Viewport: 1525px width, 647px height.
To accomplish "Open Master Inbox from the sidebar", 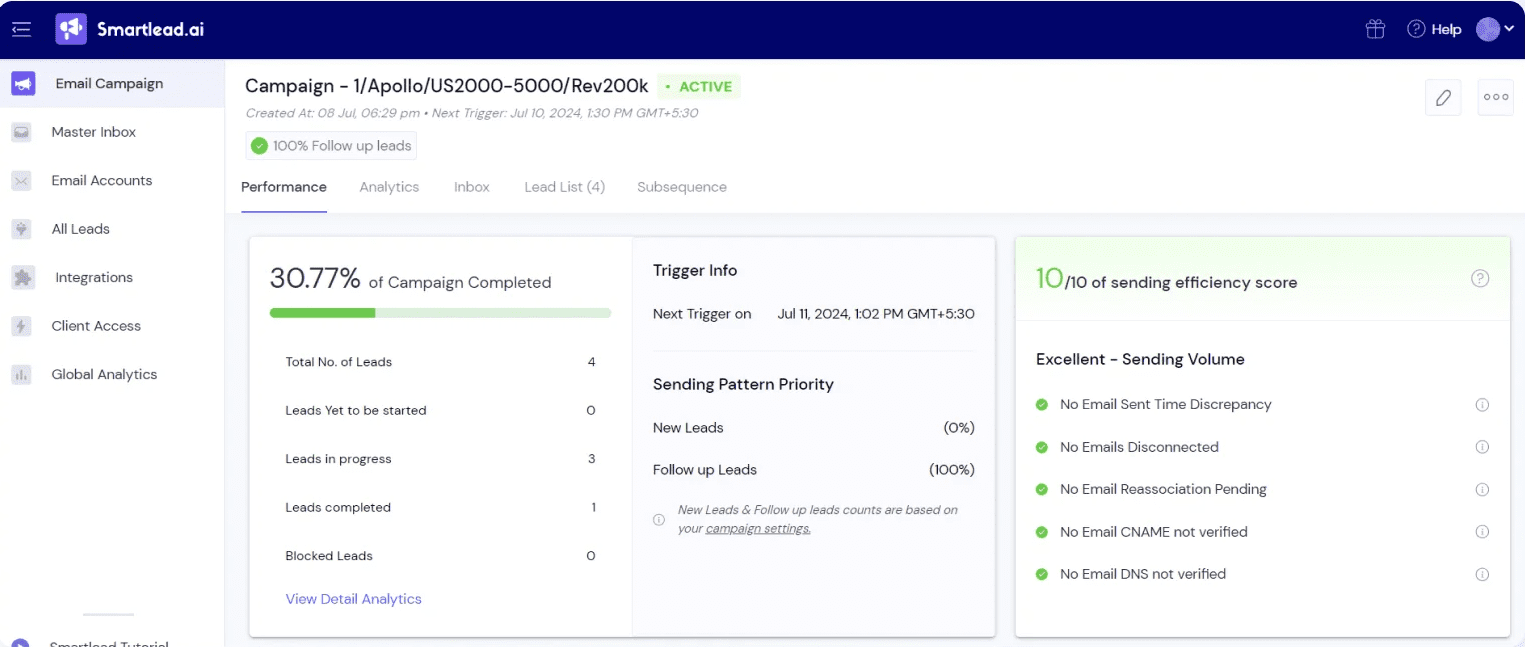I will point(93,131).
